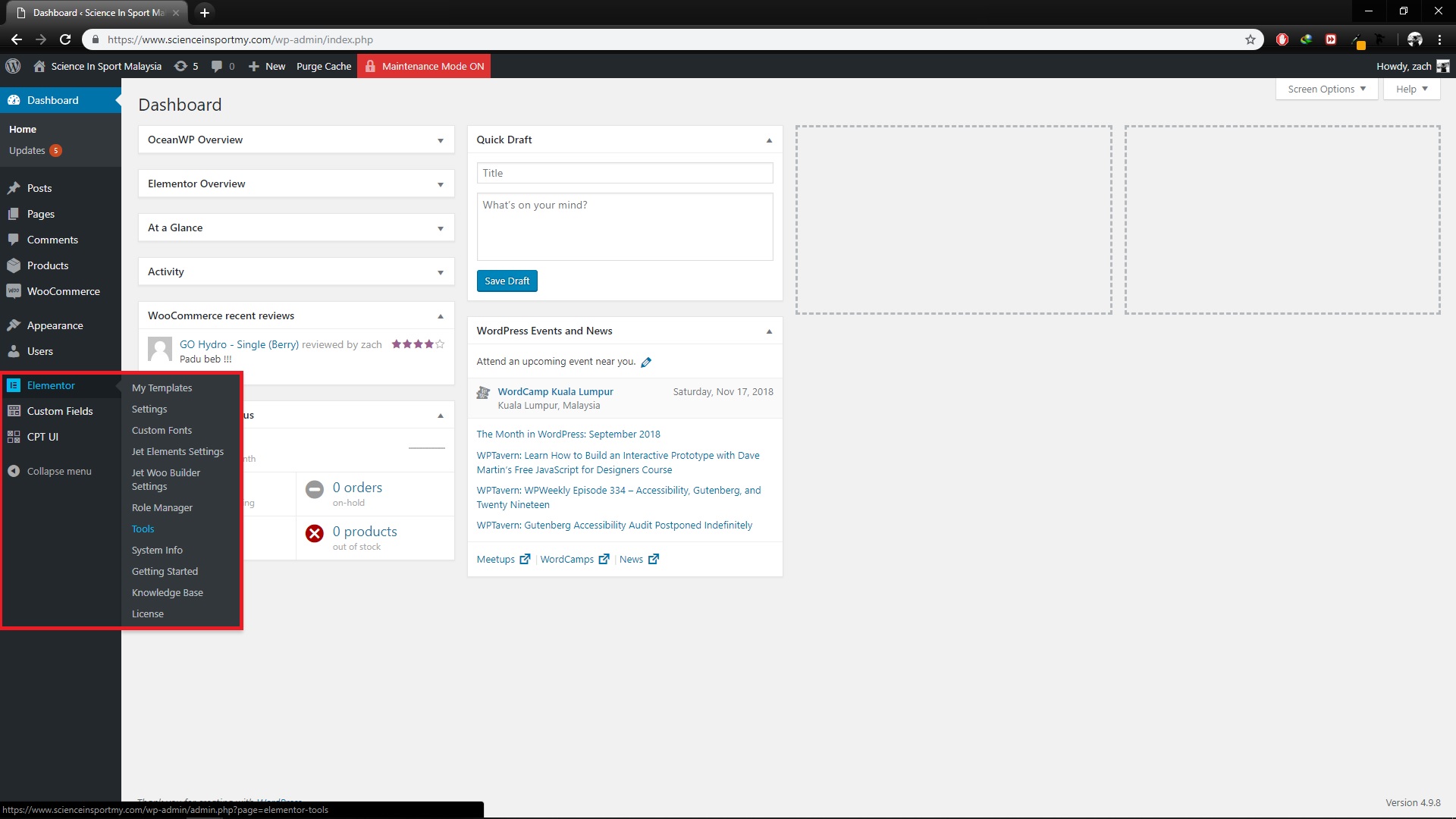Collapse WordPress Events and News widget
This screenshot has width=1456, height=819.
(769, 331)
